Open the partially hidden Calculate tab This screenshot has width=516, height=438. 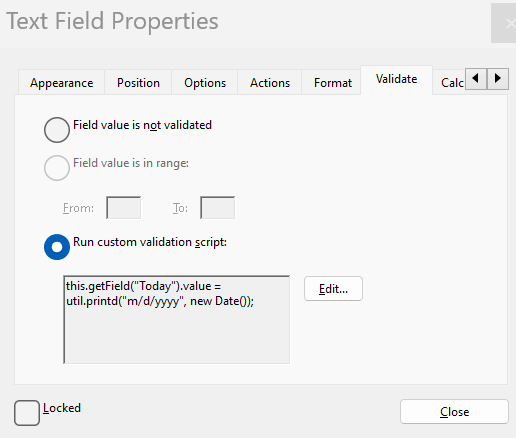(x=452, y=83)
